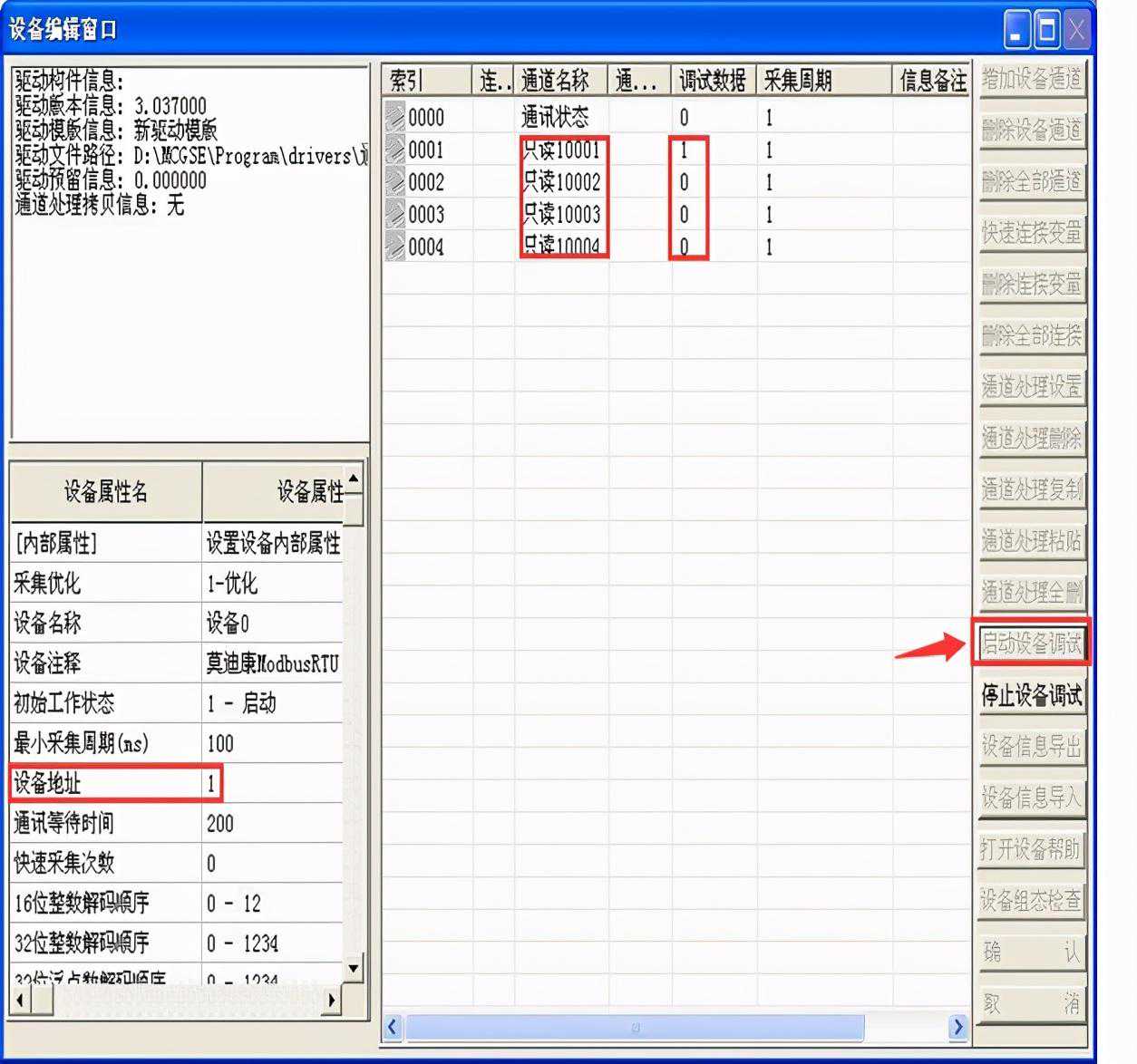Open the 初始工作状态 value cell
Screen dimensions: 1137x1064
272,703
